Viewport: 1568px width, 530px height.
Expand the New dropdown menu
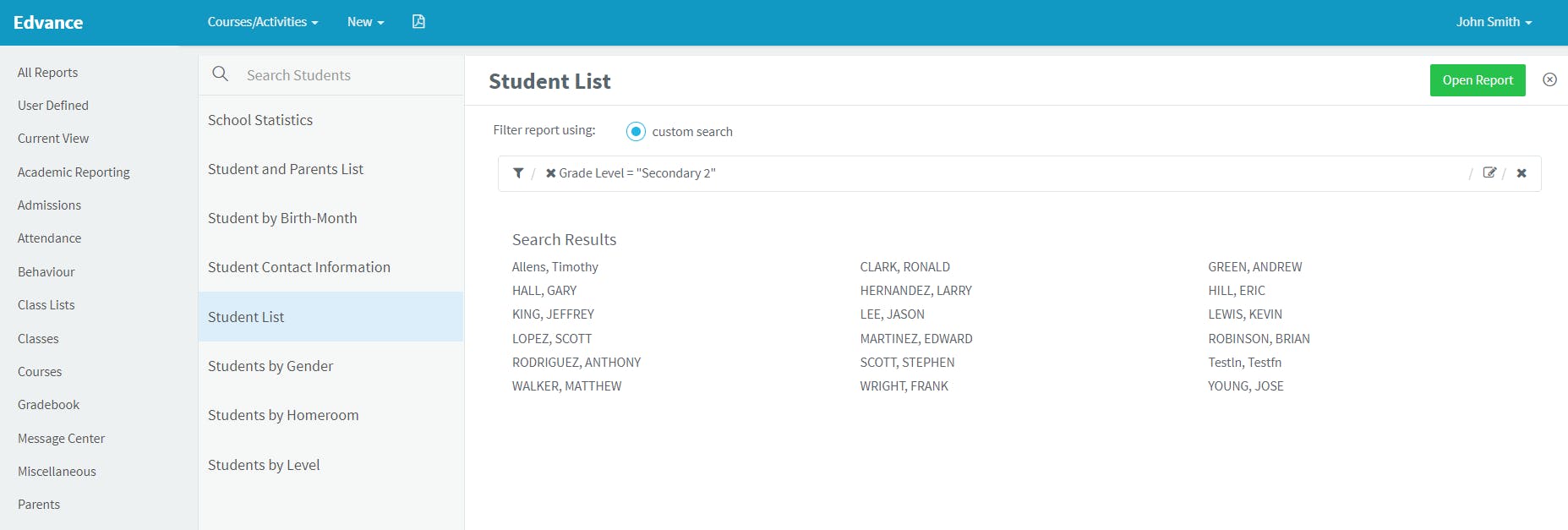point(365,22)
